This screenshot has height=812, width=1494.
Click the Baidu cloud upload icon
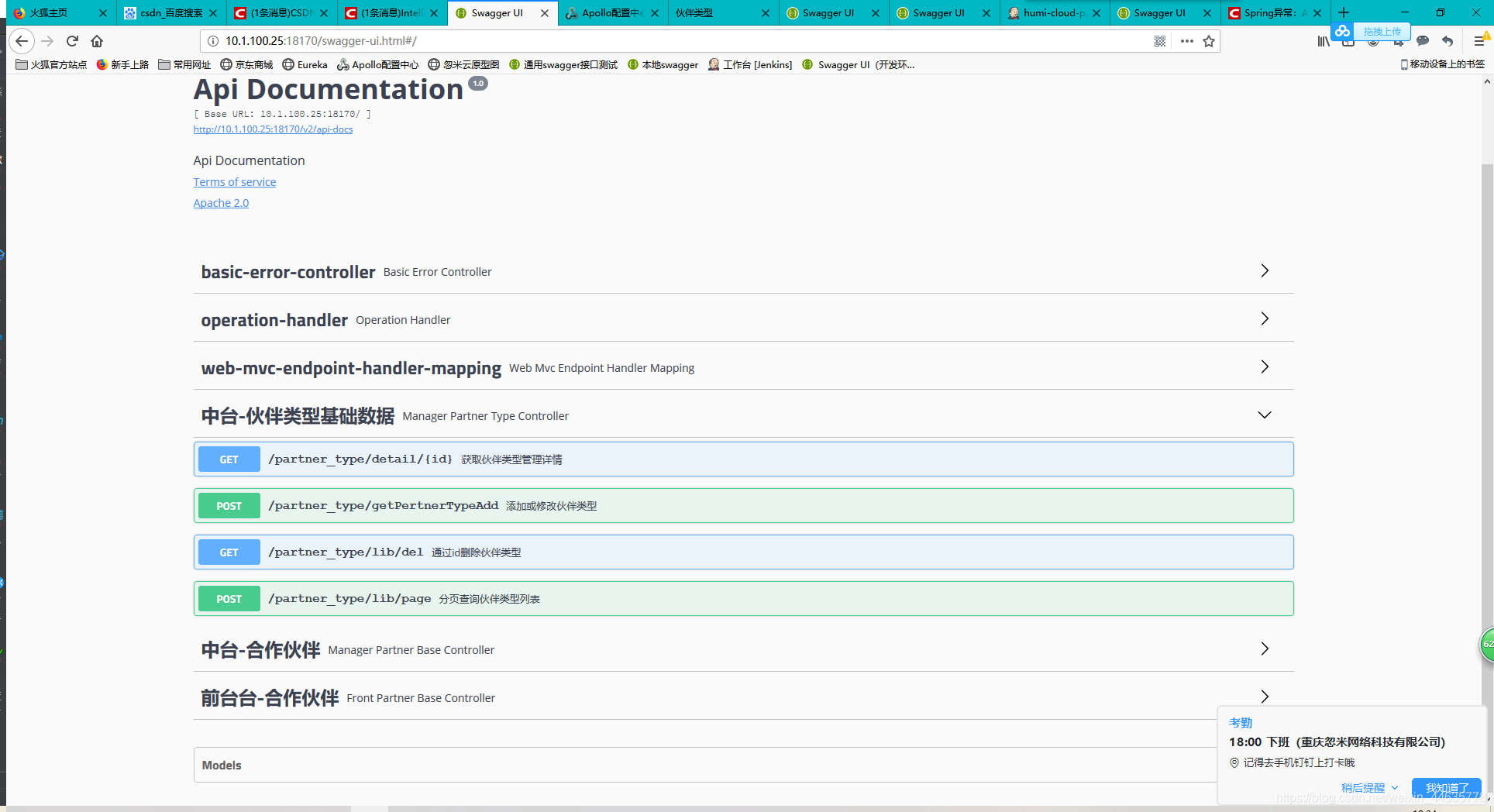pyautogui.click(x=1342, y=31)
